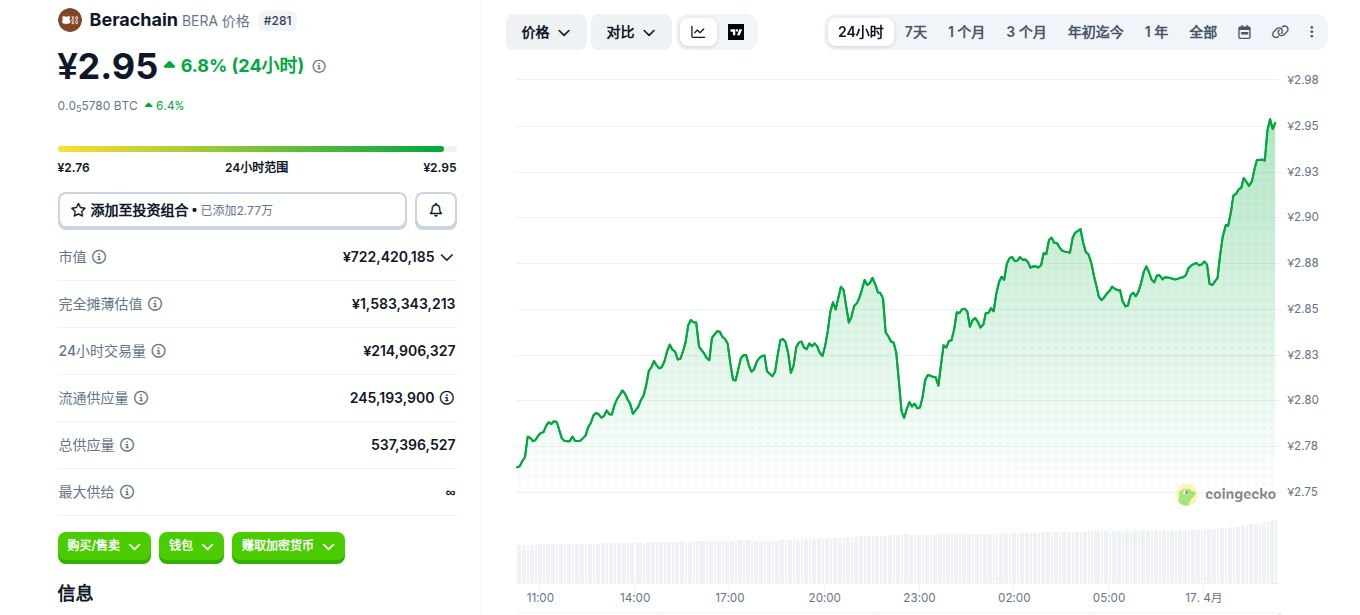Click the chart link share icon
Screen dimensions: 1360x615
point(1279,32)
